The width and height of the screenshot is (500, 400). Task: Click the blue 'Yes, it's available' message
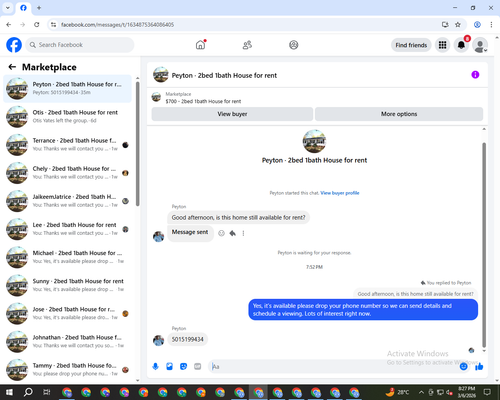click(363, 310)
